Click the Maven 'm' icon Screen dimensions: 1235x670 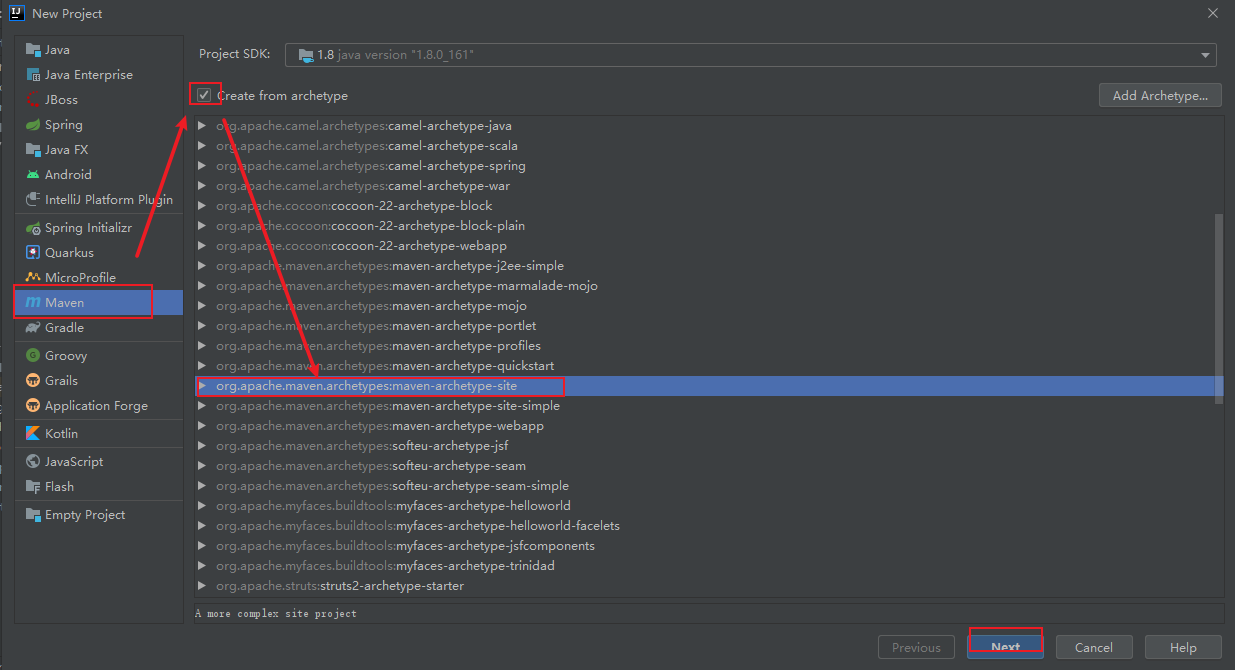coord(33,303)
